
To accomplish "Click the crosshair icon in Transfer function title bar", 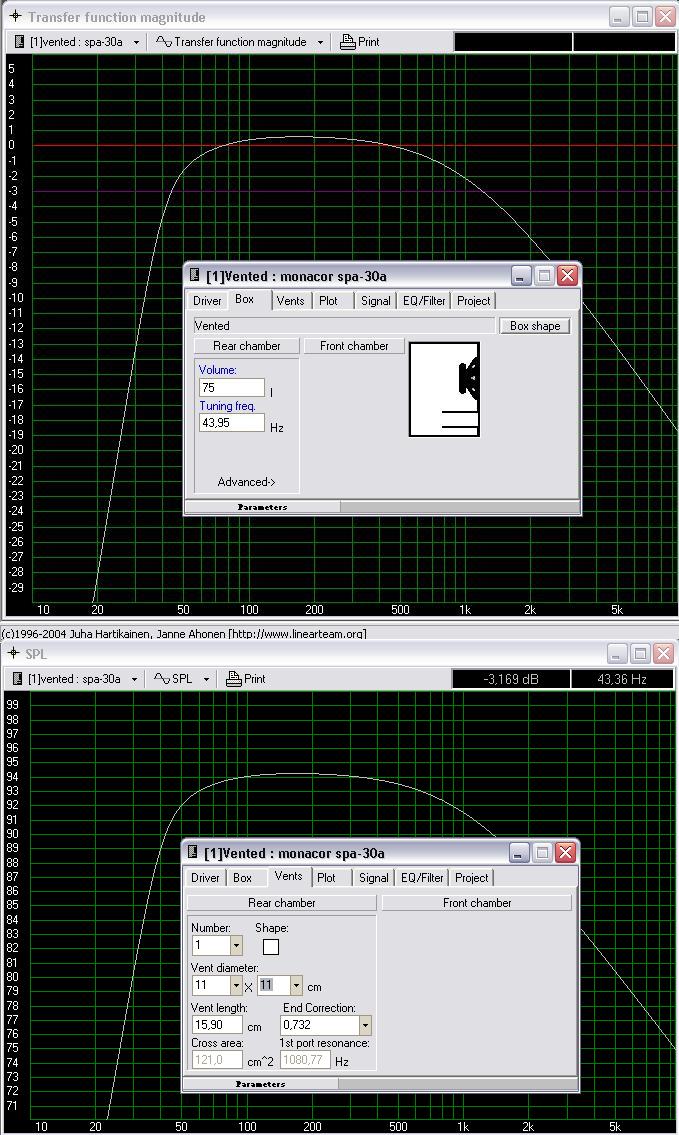I will (x=15, y=16).
